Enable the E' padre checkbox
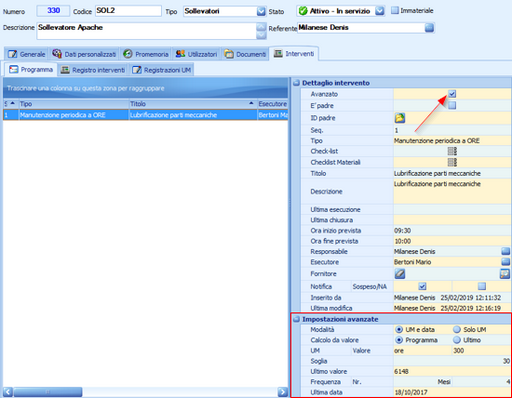 (x=452, y=106)
